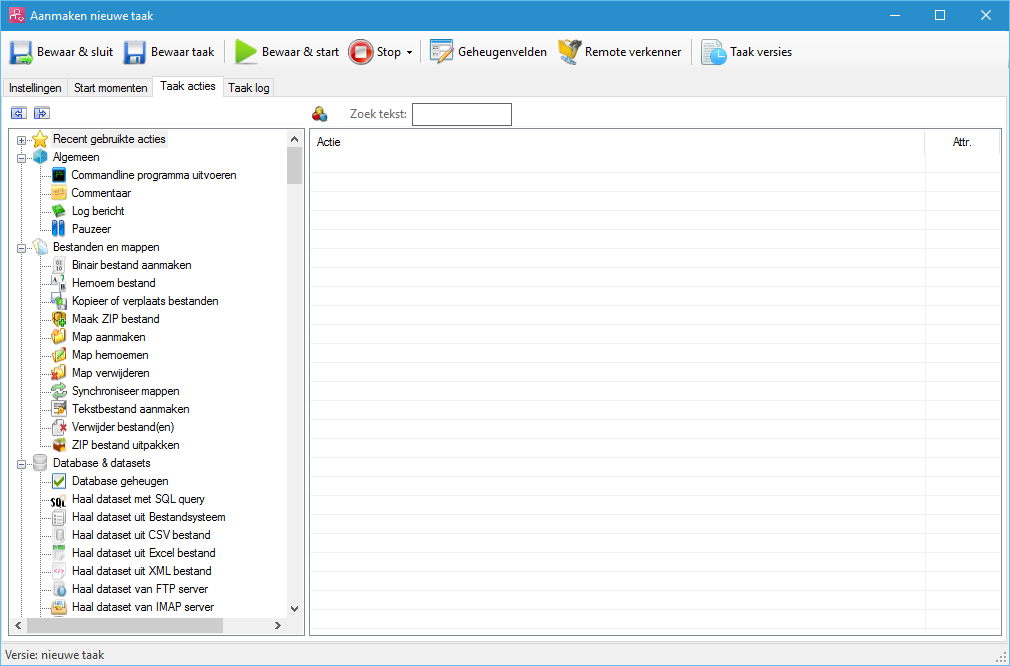Screen dimensions: 1010x666
Task: Select Synchroniseer mappen action
Action: tap(125, 391)
